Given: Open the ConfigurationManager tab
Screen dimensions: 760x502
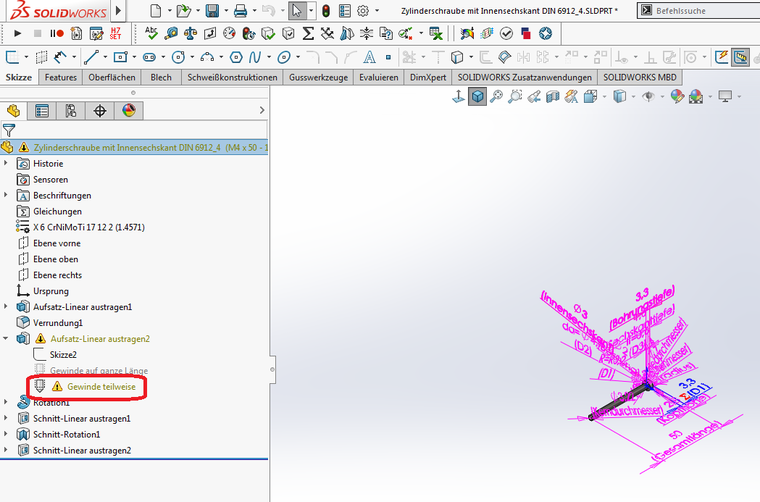Looking at the screenshot, I should point(71,111).
